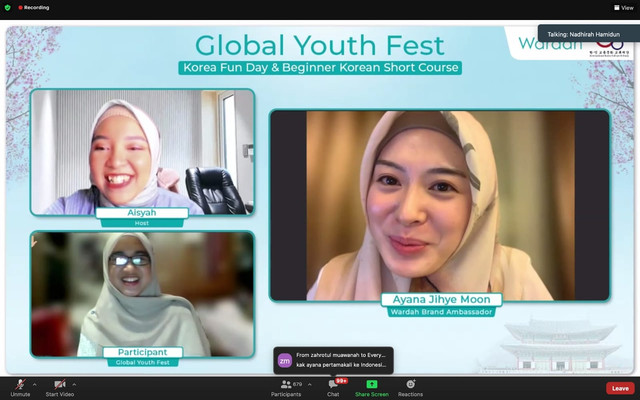Click the Participant video tile
Viewport: 640px width, 400px height.
click(x=142, y=294)
